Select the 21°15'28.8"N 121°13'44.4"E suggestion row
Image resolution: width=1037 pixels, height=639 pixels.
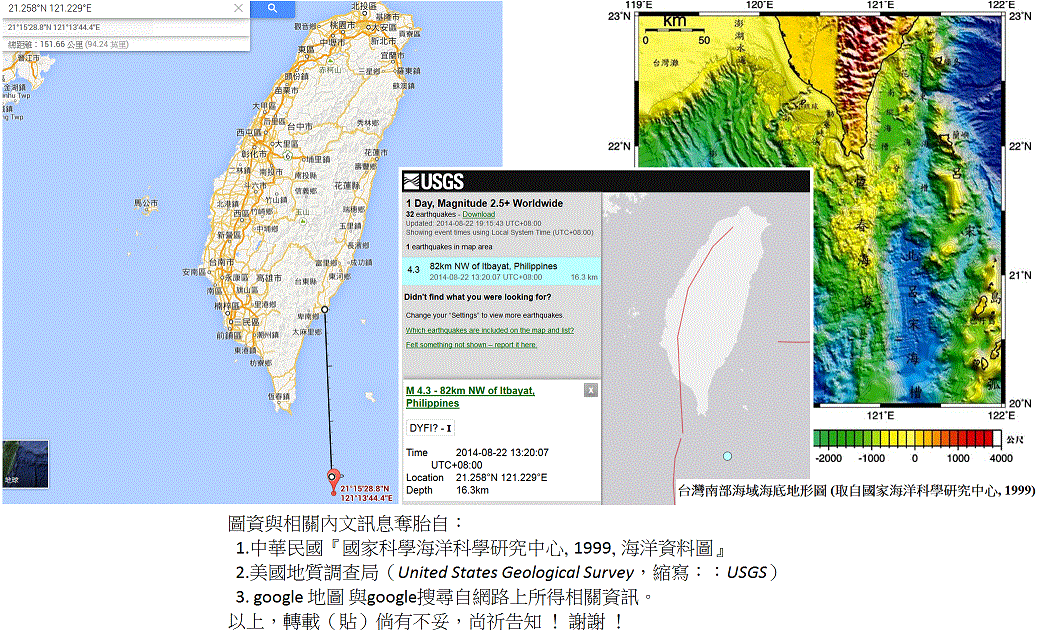pos(126,28)
